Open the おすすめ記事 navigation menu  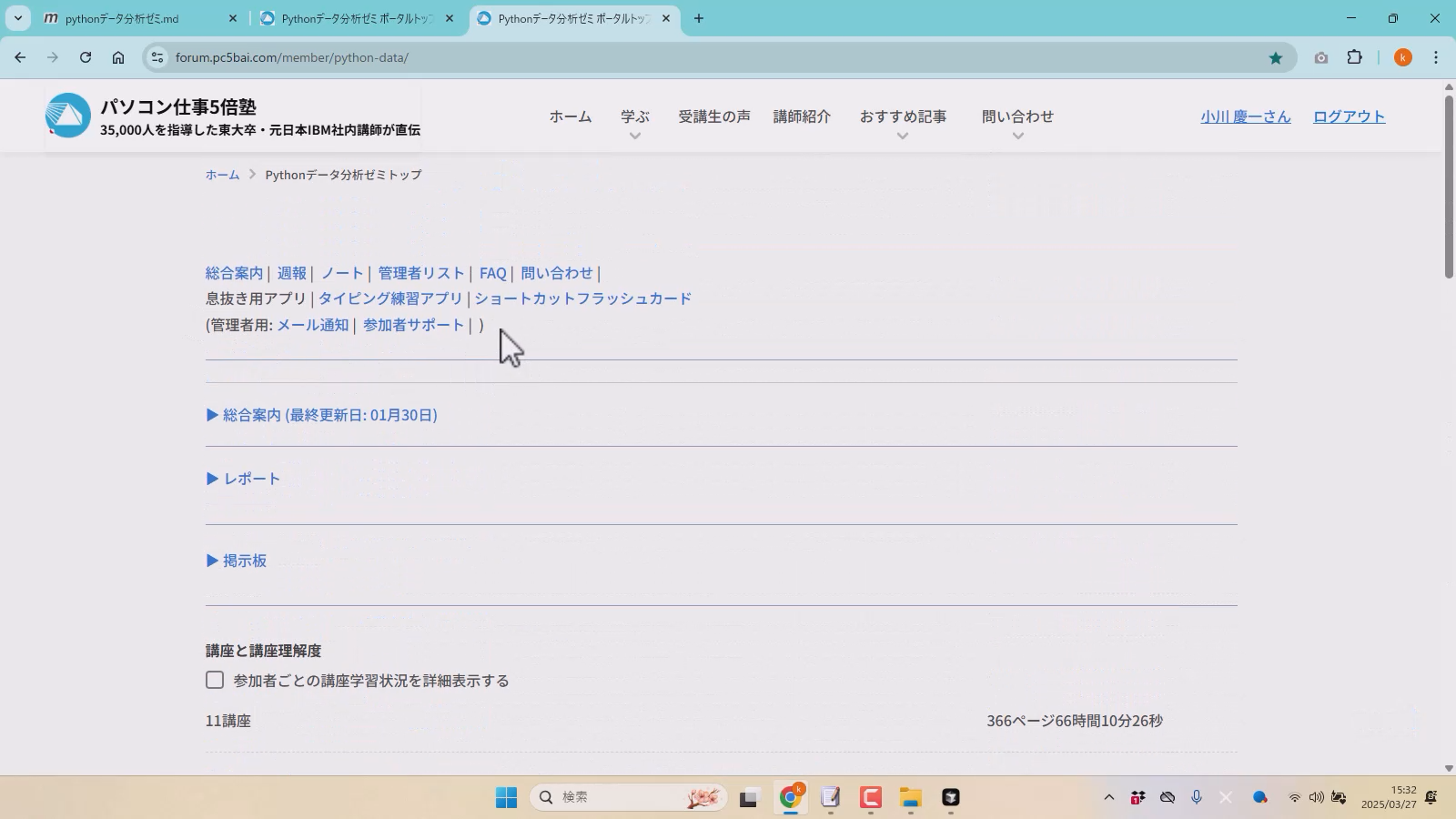(902, 117)
